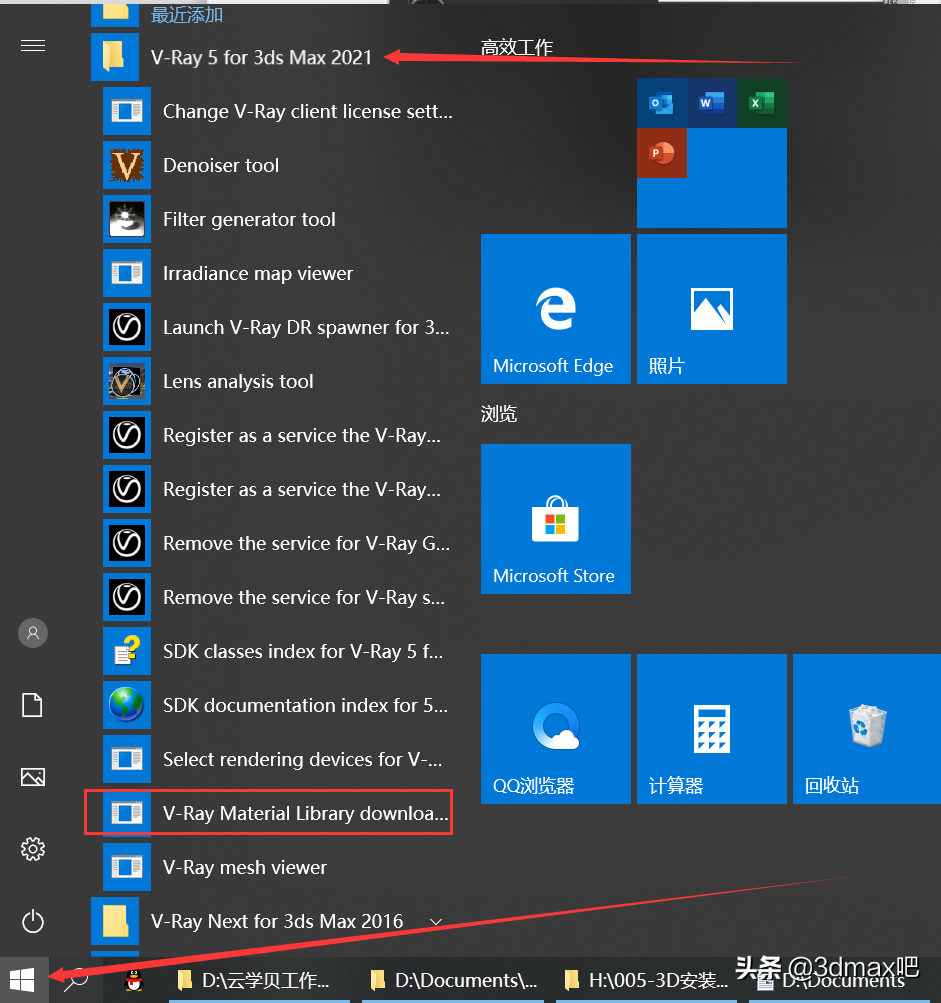Switch to H:\005-3D安装... taskbar window
The image size is (941, 1003).
tap(646, 980)
